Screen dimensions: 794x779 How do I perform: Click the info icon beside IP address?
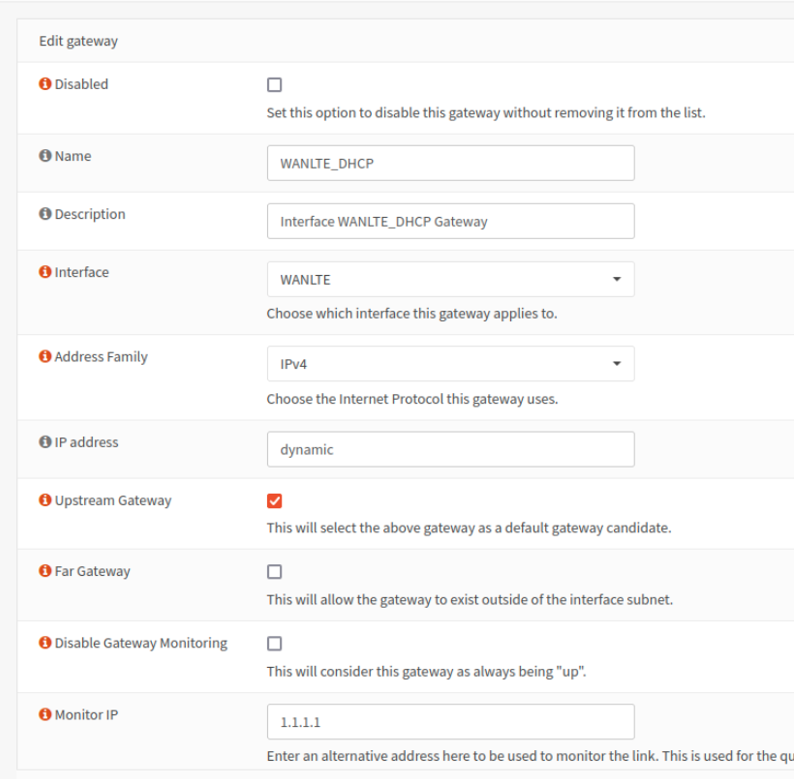pos(45,442)
